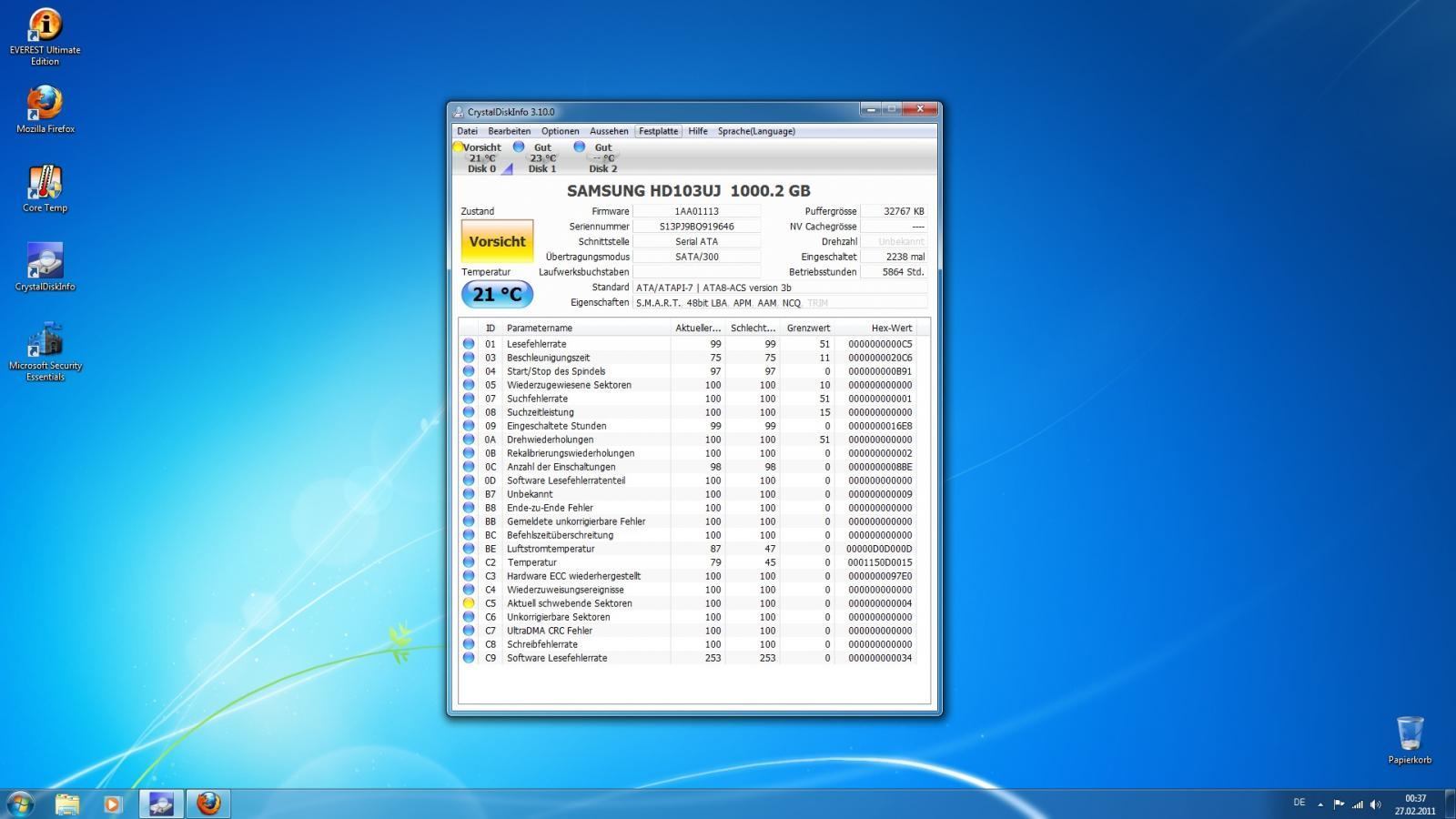This screenshot has width=1456, height=819.
Task: Open Action Center flag tray icon
Action: coord(1339,804)
